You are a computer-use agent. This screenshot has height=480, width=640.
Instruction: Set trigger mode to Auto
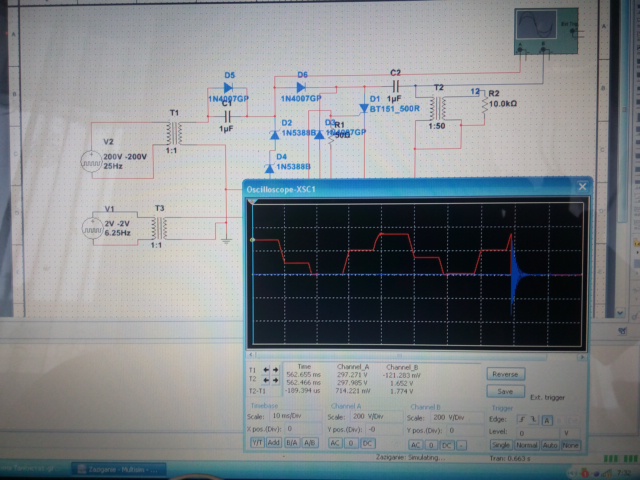point(551,443)
